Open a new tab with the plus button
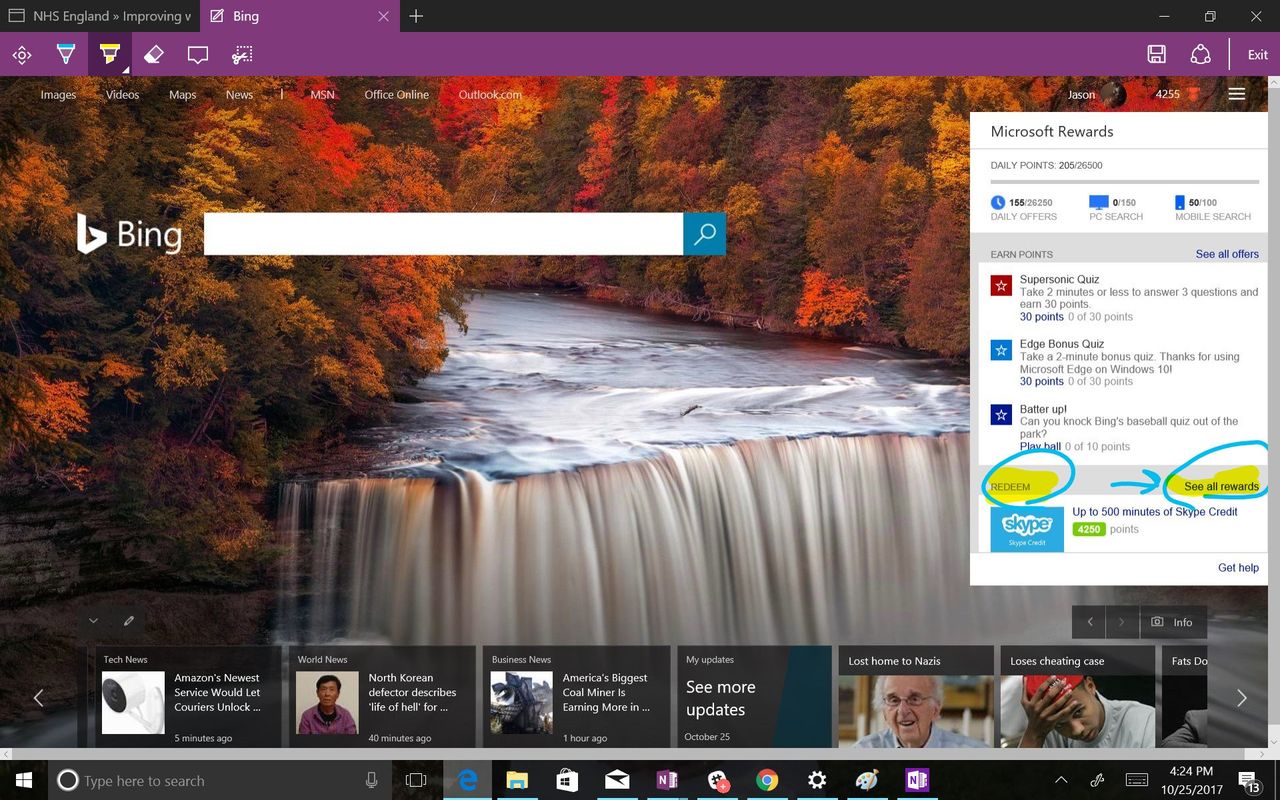Image resolution: width=1280 pixels, height=800 pixels. 416,16
